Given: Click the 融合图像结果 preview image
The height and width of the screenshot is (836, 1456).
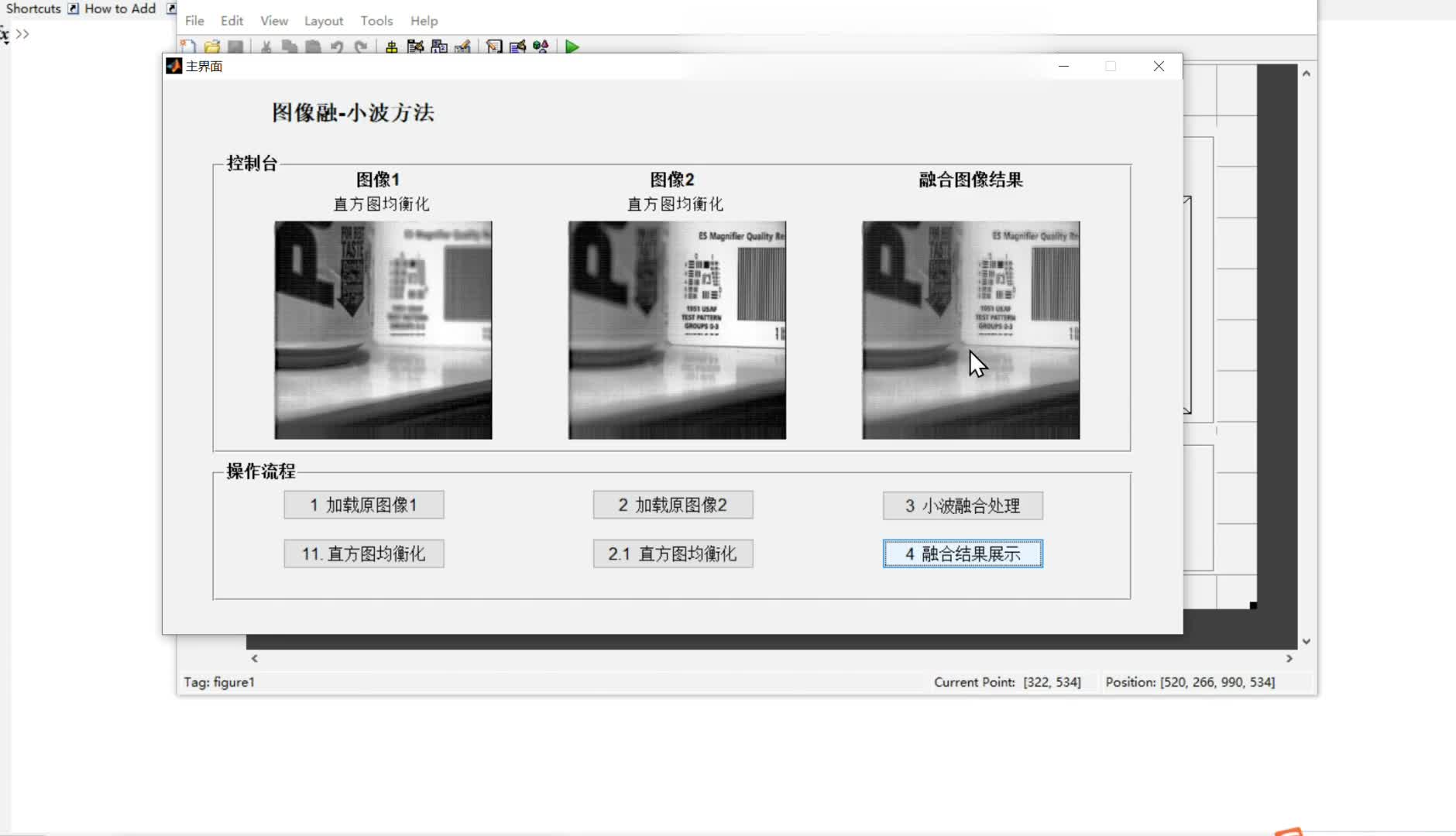Looking at the screenshot, I should tap(971, 331).
